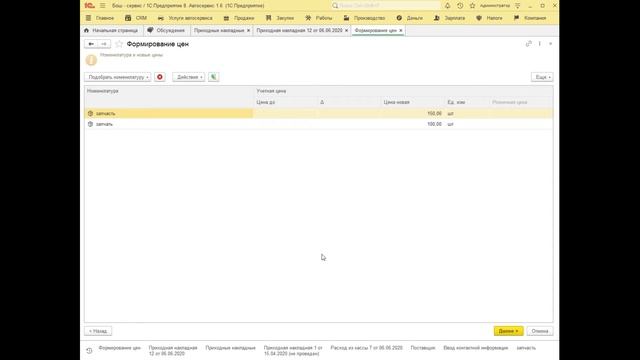Open the Ещё dropdown menu
Screen dimensions: 640x360
[542, 77]
